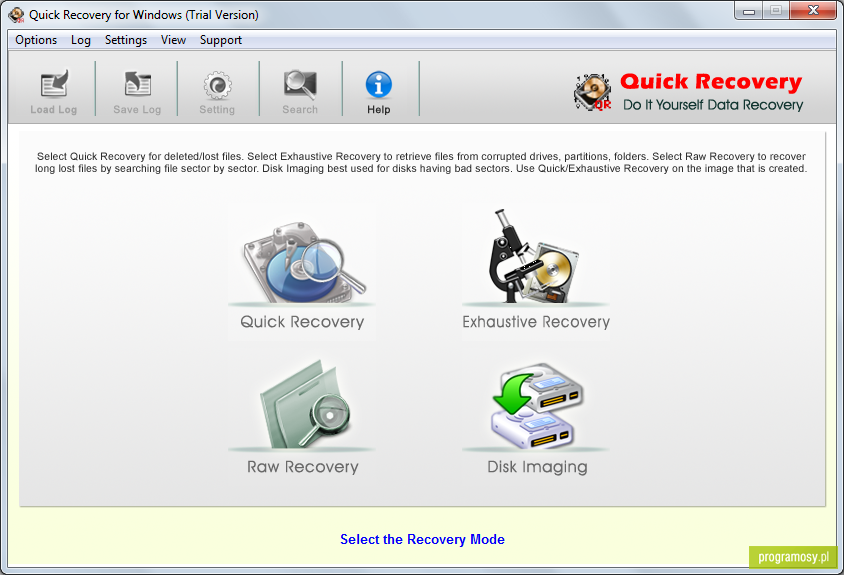Screen dimensions: 844x575
Task: Open the Options menu
Action: coord(36,40)
